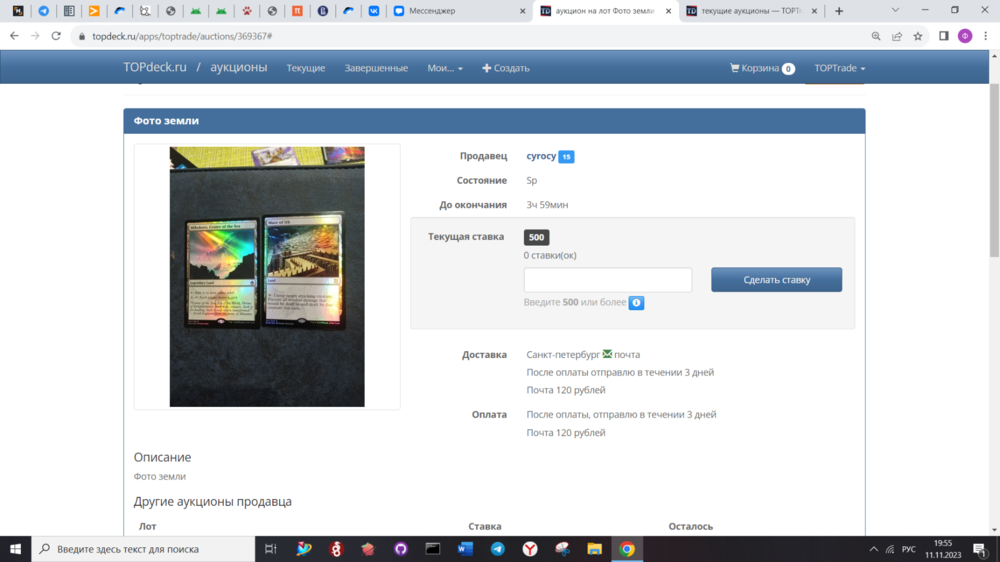Open the network status tray icon

pyautogui.click(x=890, y=549)
